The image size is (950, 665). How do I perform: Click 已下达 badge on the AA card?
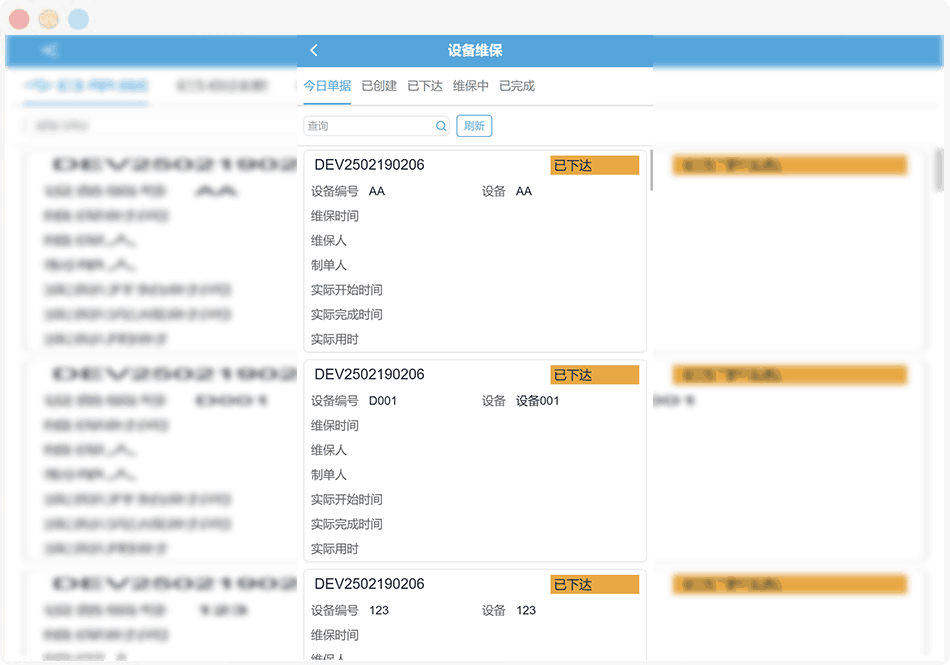[x=594, y=165]
